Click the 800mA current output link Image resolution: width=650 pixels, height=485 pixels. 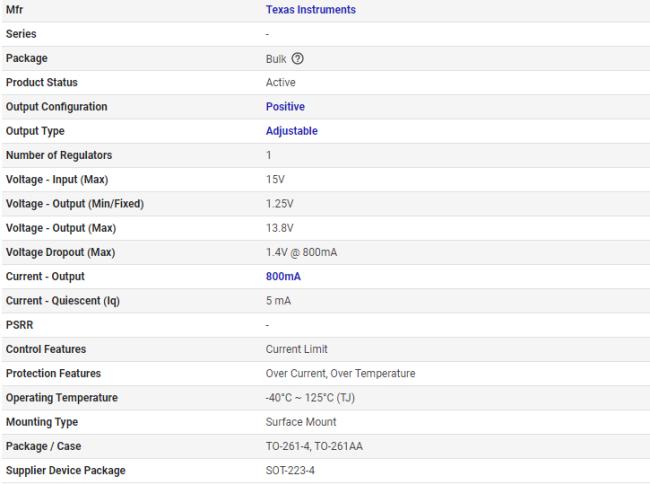(x=285, y=276)
